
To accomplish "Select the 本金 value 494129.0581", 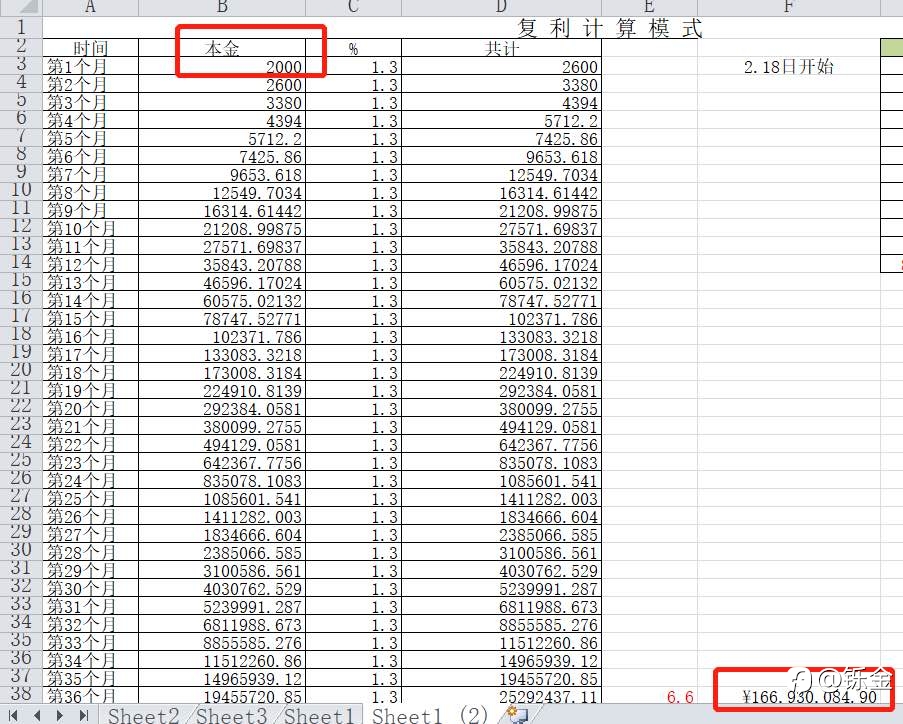I will [222, 444].
